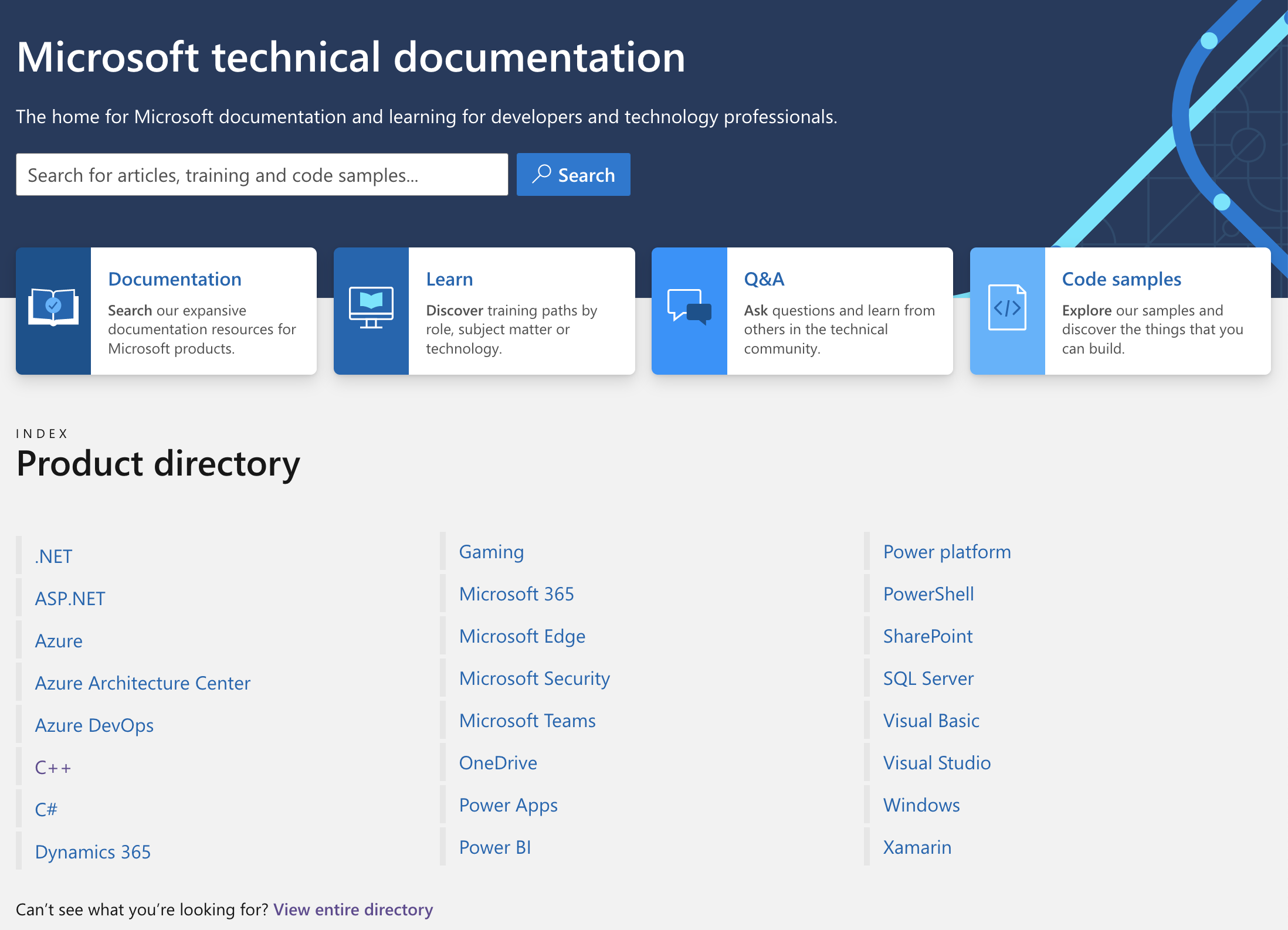Open Microsoft Teams documentation
1288x930 pixels.
[x=527, y=720]
